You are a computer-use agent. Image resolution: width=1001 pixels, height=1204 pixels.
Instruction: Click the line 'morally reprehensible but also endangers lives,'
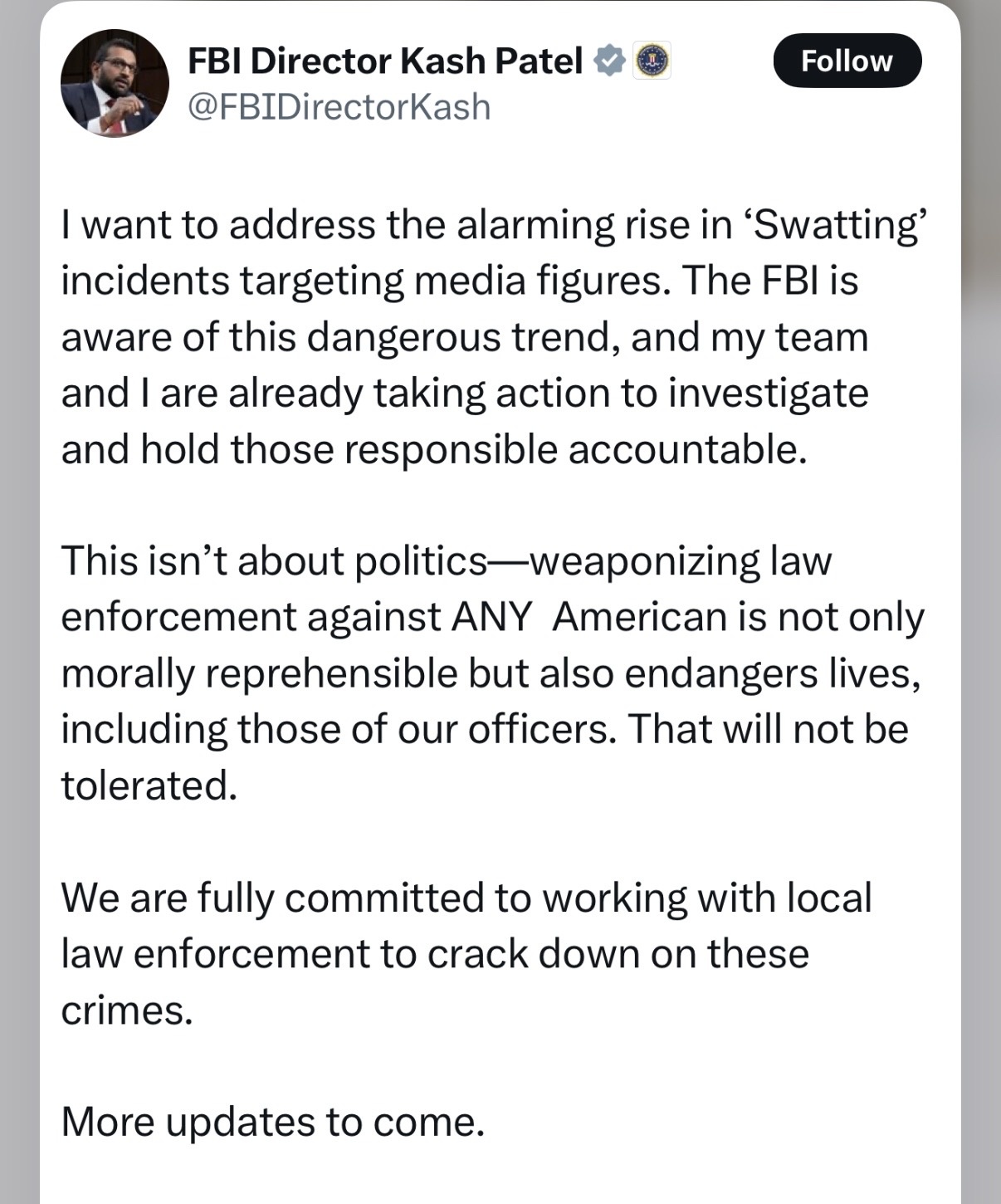point(491,673)
